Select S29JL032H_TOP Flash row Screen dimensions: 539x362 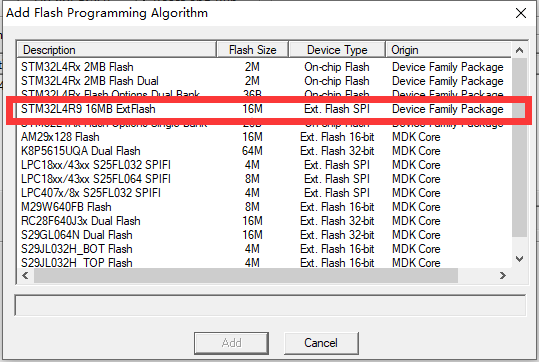(264, 263)
